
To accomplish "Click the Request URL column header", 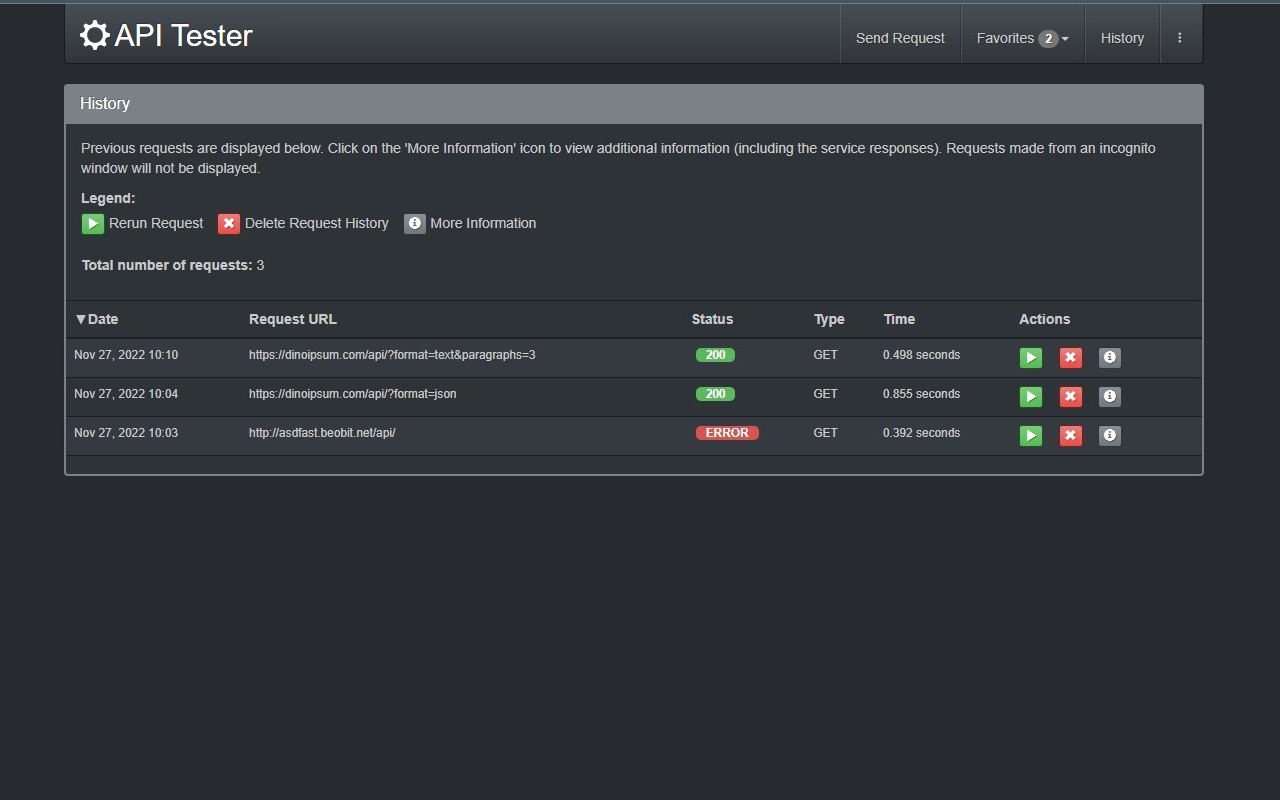I will click(292, 319).
